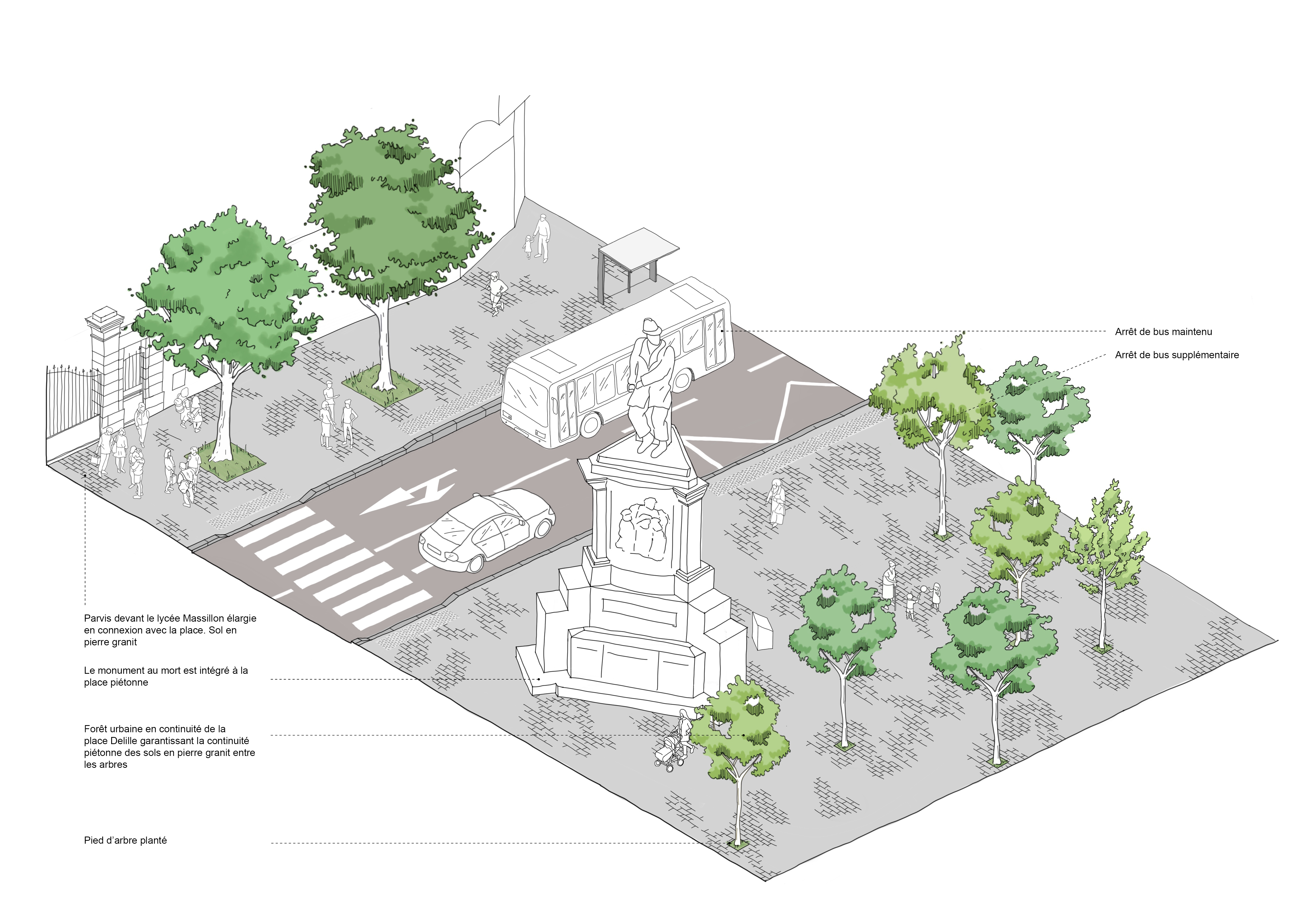Click the elderly person with a cane
The image size is (1307, 924).
coord(889,585)
